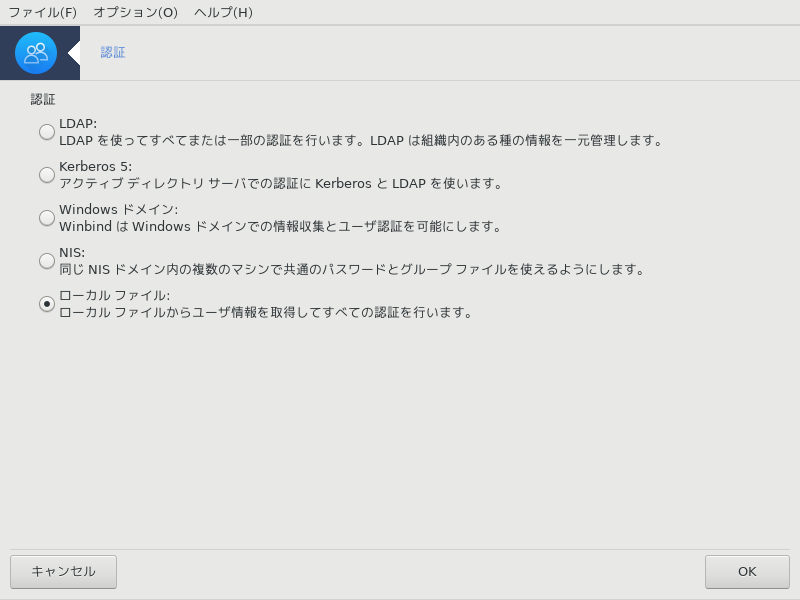Viewport: 800px width, 600px height.
Task: Click the 認証 section label
Action: (43, 99)
